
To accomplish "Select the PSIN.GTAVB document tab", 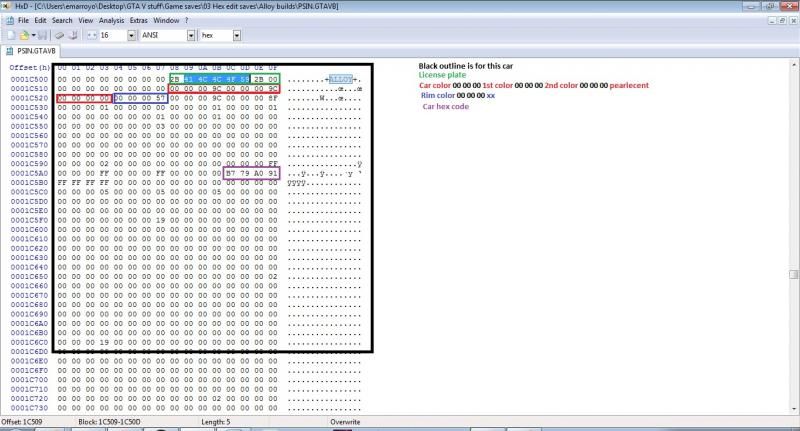I will click(32, 50).
